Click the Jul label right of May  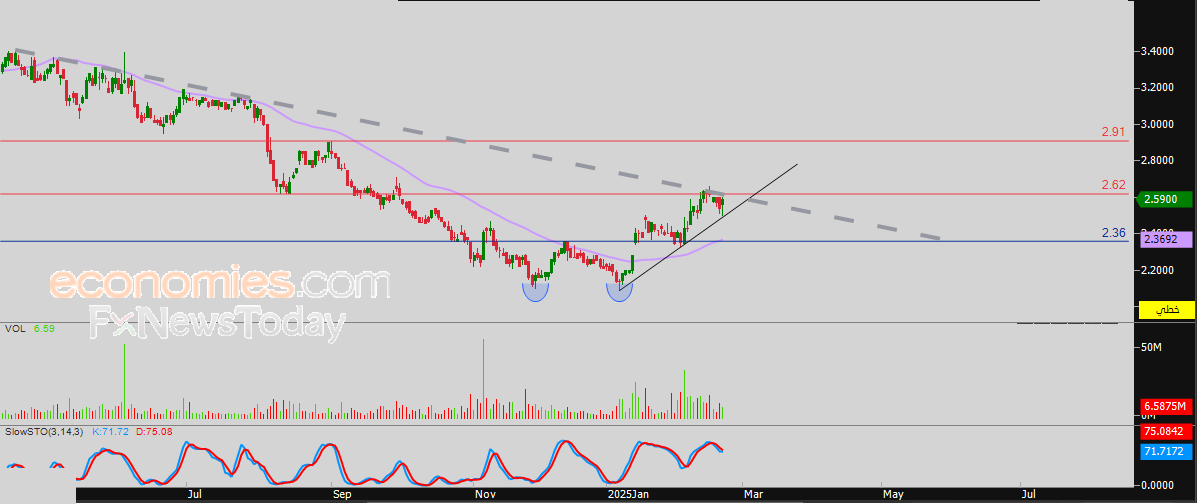tap(1028, 495)
